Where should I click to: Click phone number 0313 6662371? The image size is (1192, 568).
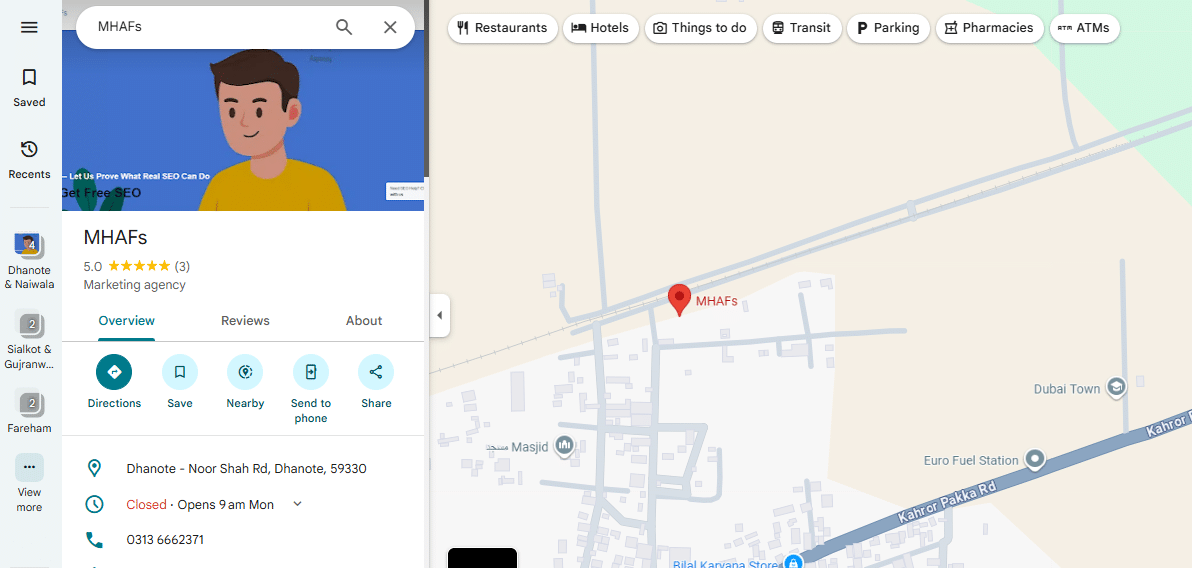[165, 540]
